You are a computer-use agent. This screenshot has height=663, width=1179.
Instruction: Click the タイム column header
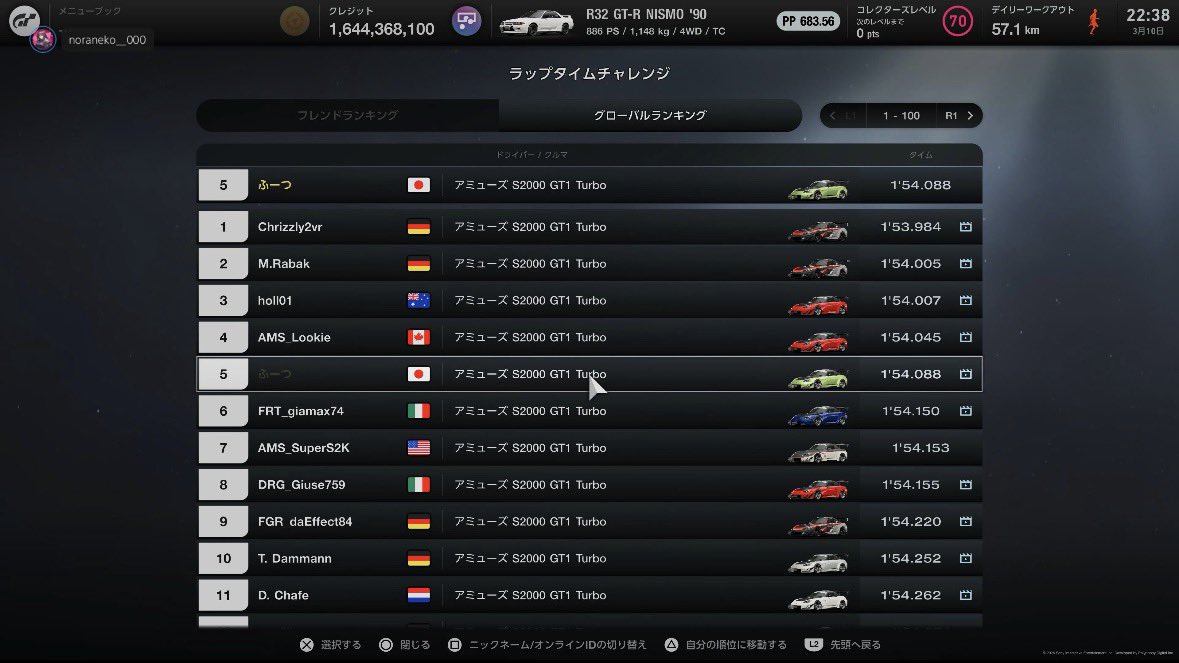(x=920, y=155)
